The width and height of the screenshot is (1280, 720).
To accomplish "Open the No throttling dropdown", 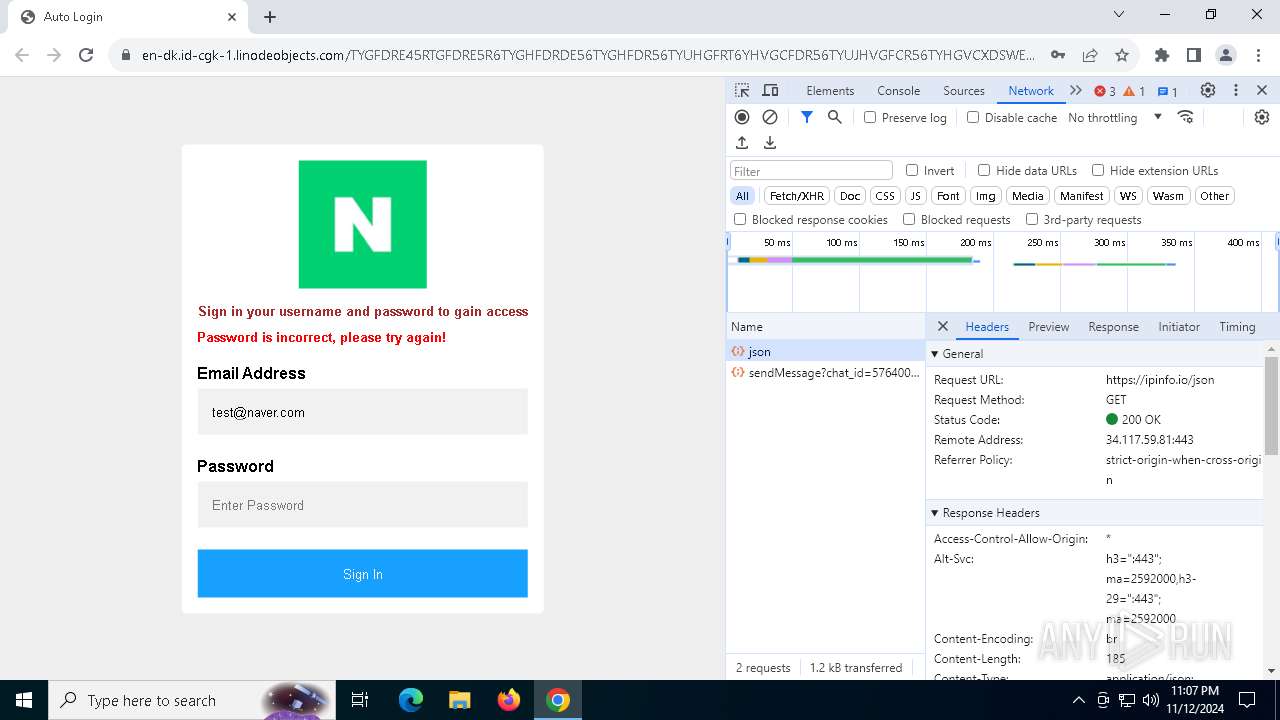I will 1115,117.
